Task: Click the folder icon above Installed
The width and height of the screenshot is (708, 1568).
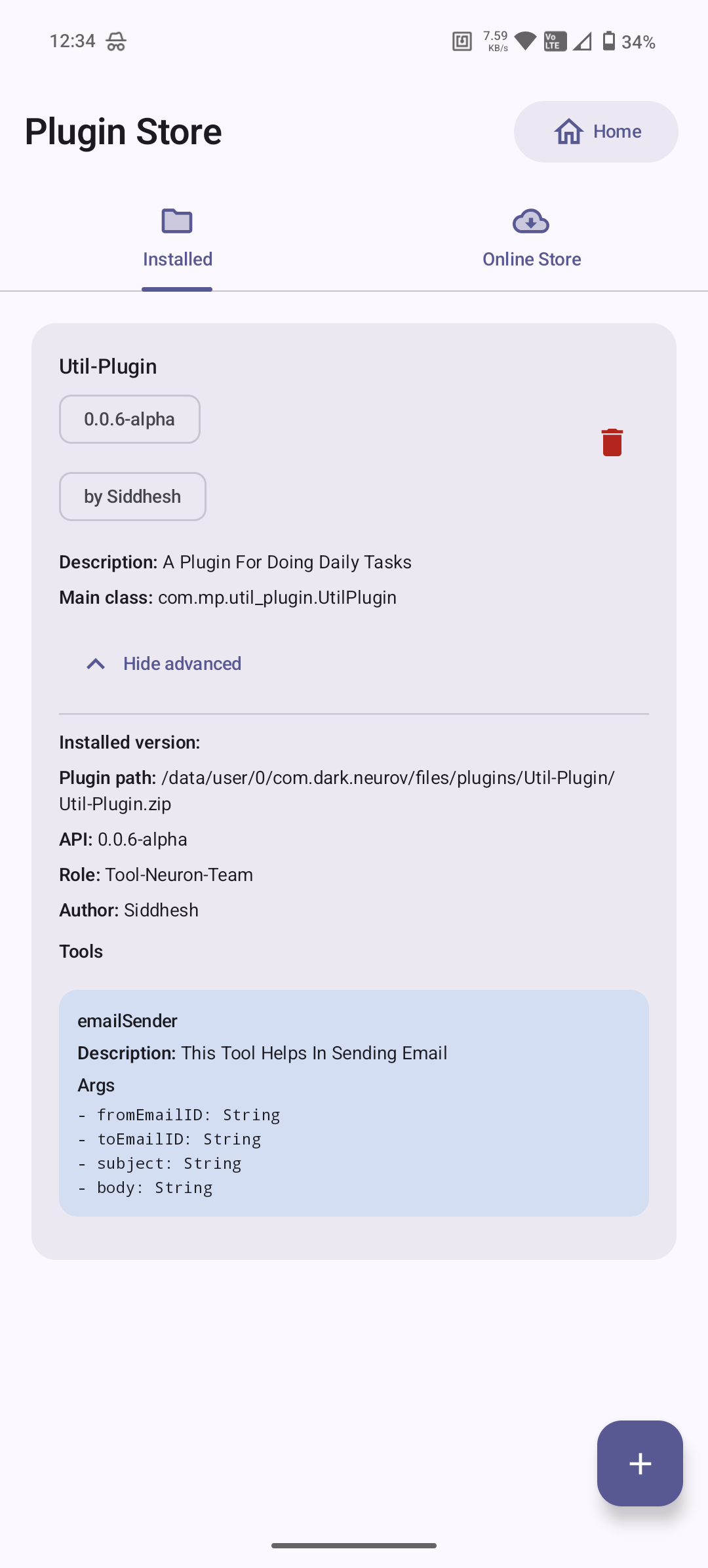Action: pos(176,222)
